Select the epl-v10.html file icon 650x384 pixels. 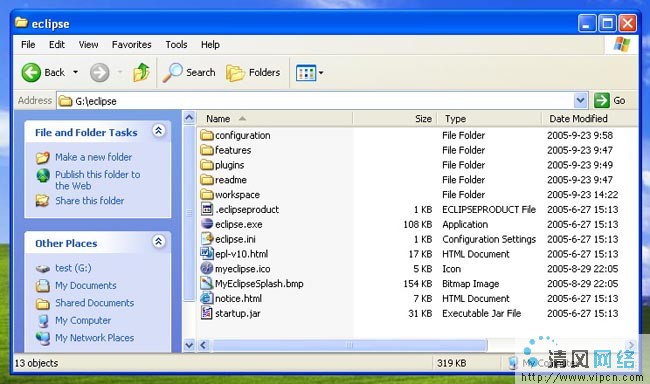207,253
